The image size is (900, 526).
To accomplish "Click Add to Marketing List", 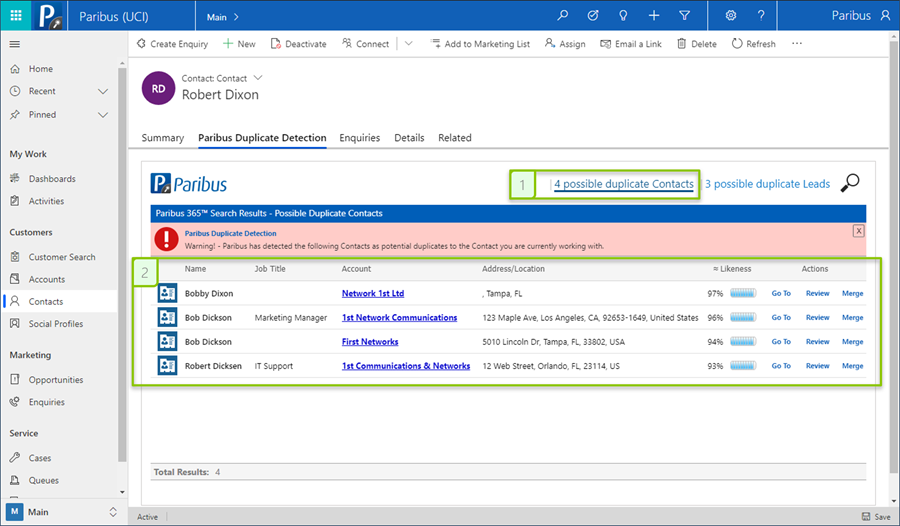I will (x=480, y=44).
